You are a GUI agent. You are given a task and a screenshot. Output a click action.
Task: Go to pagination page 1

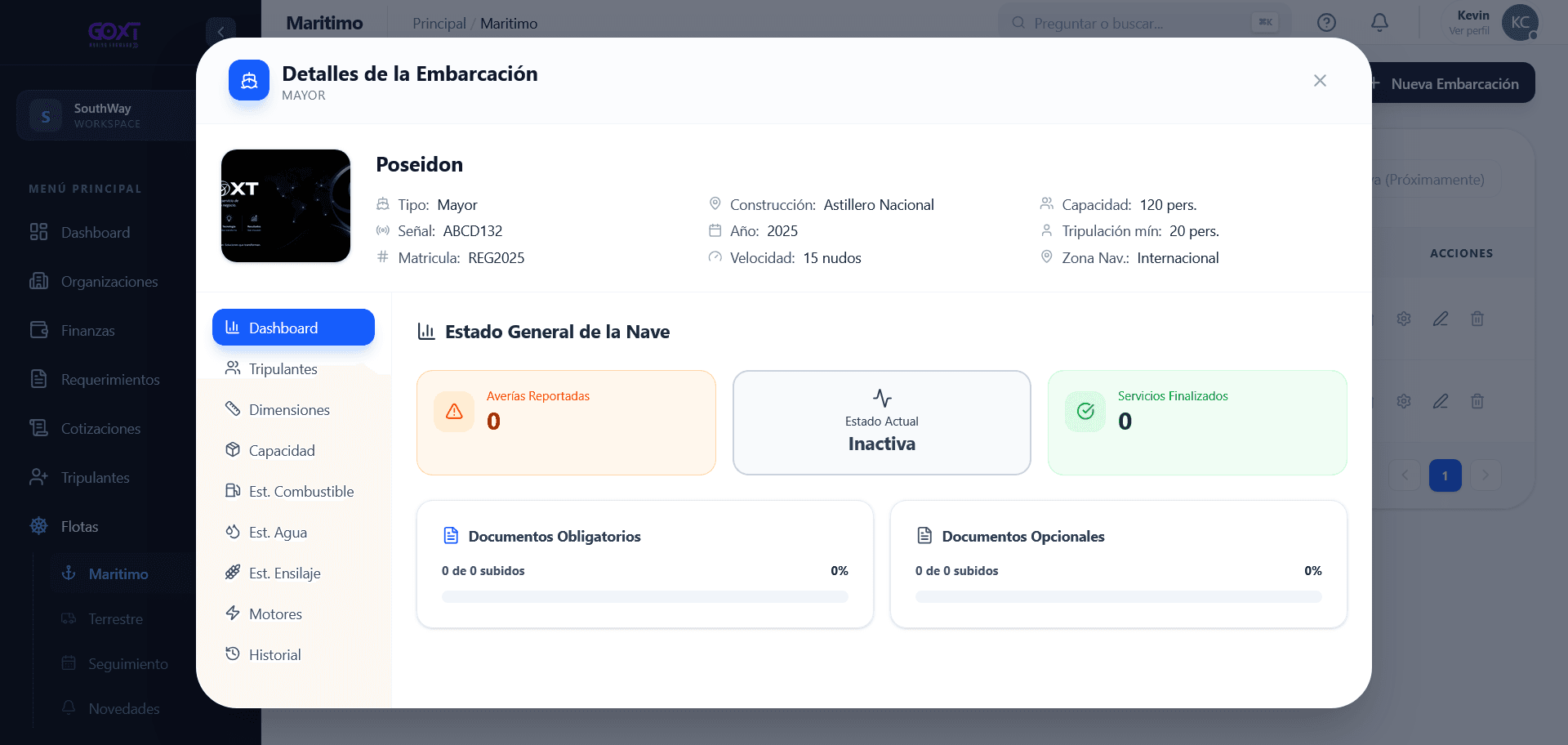coord(1445,475)
